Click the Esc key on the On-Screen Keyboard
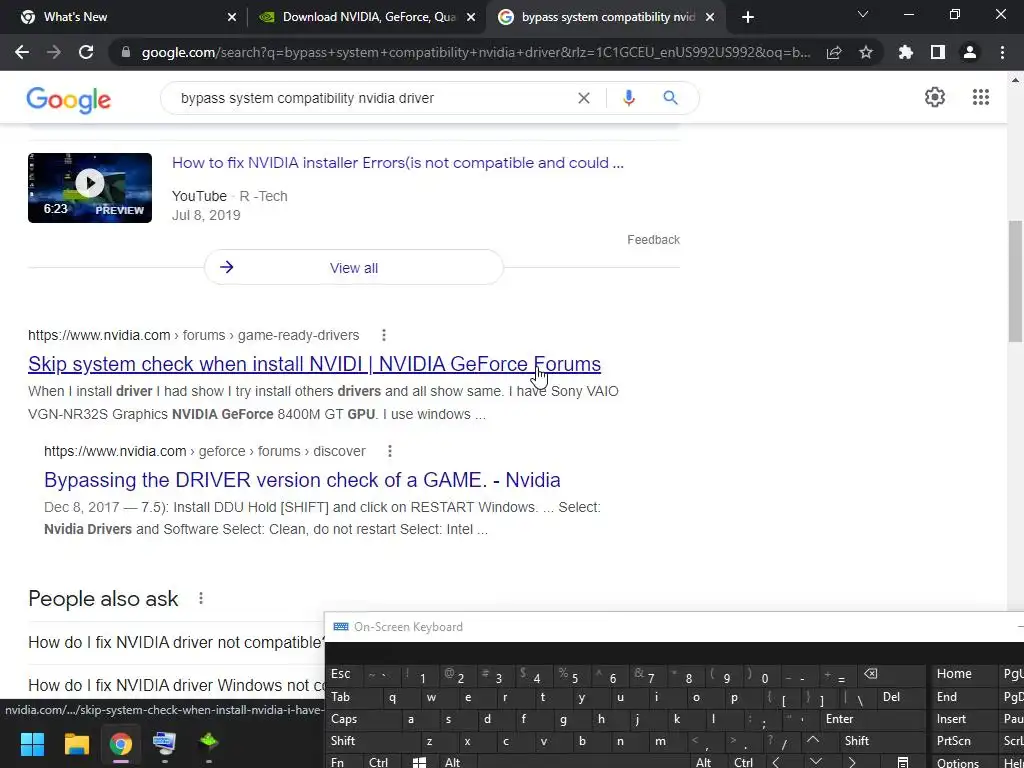This screenshot has height=768, width=1024. pos(344,675)
